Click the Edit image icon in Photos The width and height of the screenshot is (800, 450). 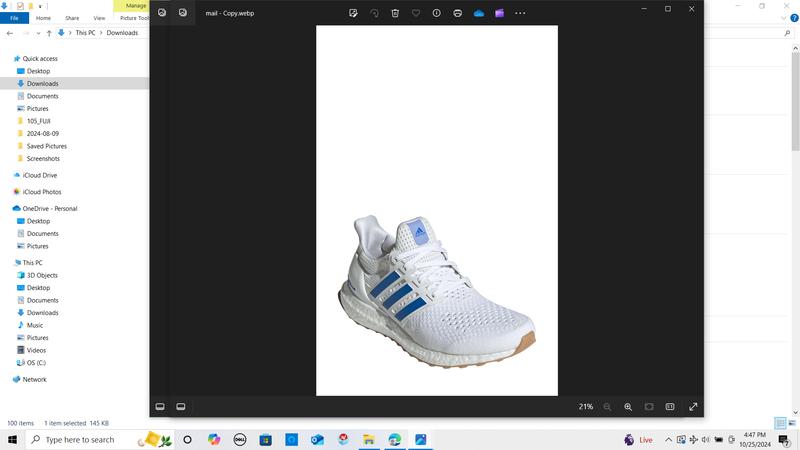tap(354, 13)
